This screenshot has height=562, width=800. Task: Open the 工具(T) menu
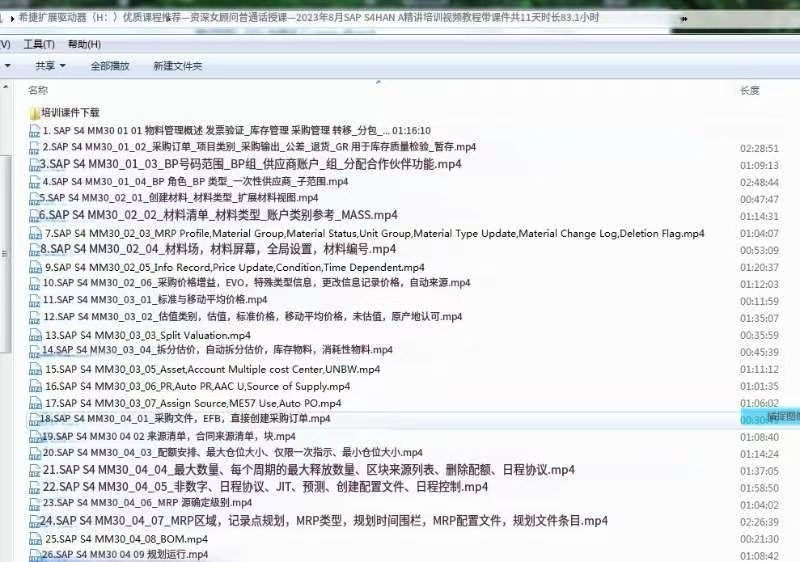tap(39, 45)
